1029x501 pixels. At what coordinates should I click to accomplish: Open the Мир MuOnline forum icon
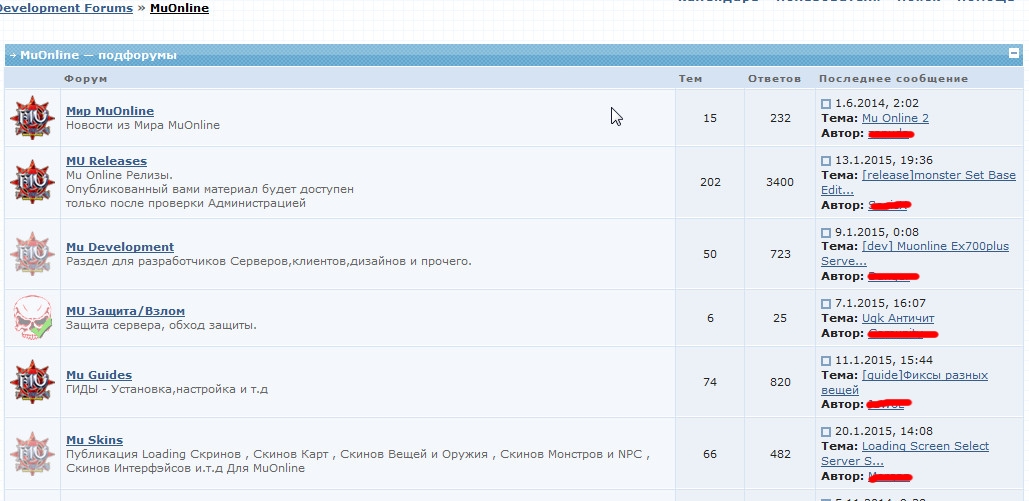pos(32,118)
